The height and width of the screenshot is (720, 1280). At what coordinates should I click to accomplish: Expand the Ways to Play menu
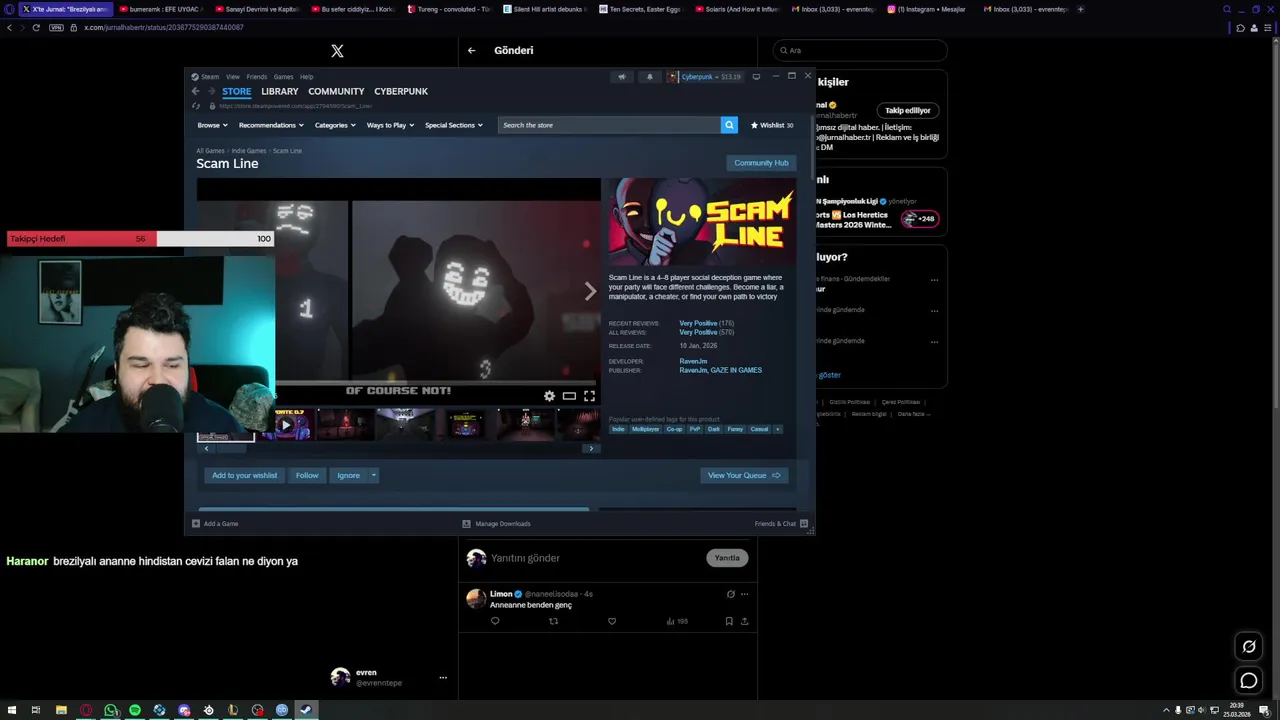tap(390, 125)
